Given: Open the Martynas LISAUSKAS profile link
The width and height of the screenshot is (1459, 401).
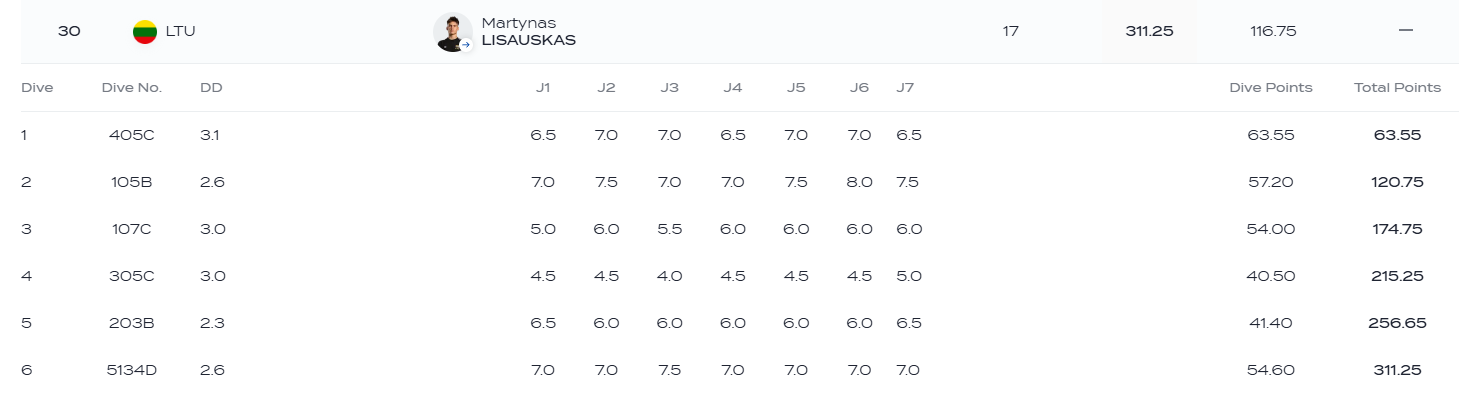Looking at the screenshot, I should pos(528,31).
